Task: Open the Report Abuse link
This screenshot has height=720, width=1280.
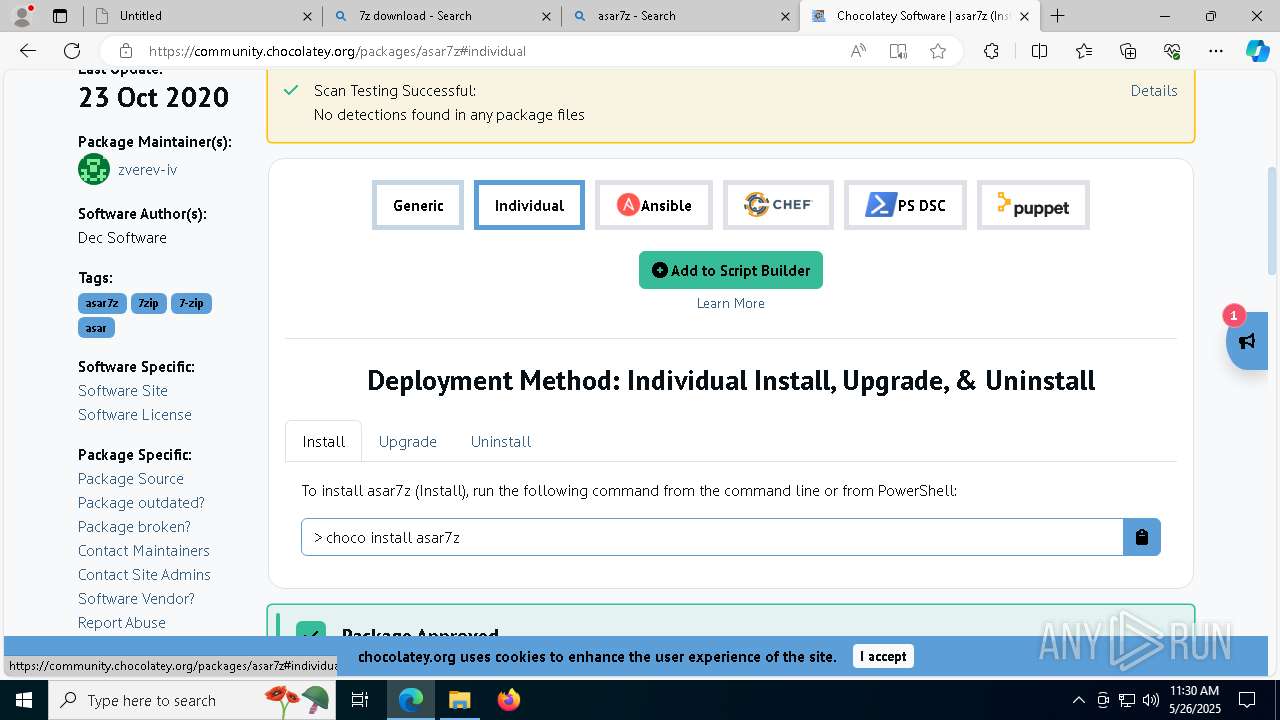Action: (x=122, y=622)
